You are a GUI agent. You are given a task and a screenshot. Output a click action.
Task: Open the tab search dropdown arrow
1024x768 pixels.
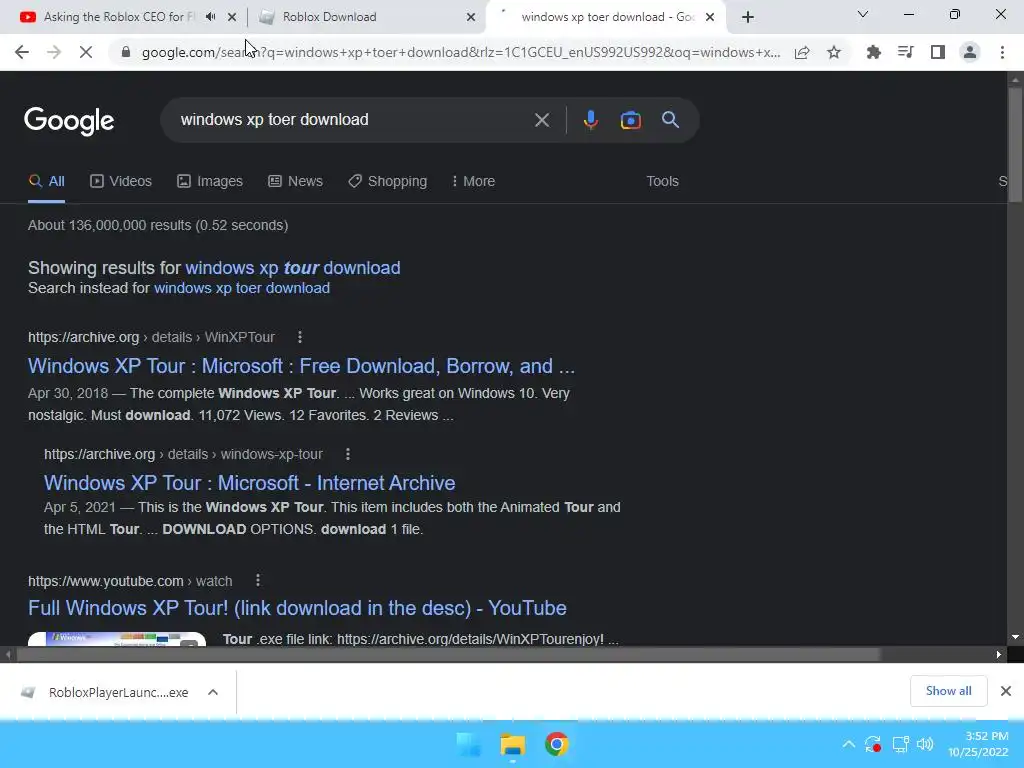pyautogui.click(x=863, y=14)
